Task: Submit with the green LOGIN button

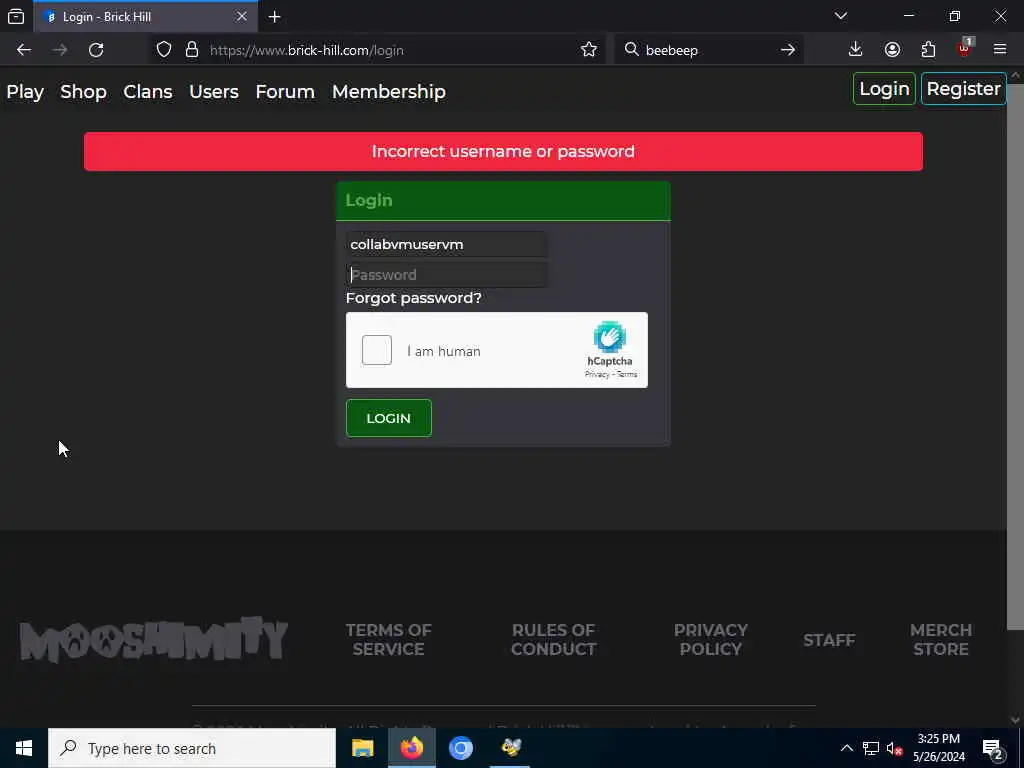Action: point(389,418)
